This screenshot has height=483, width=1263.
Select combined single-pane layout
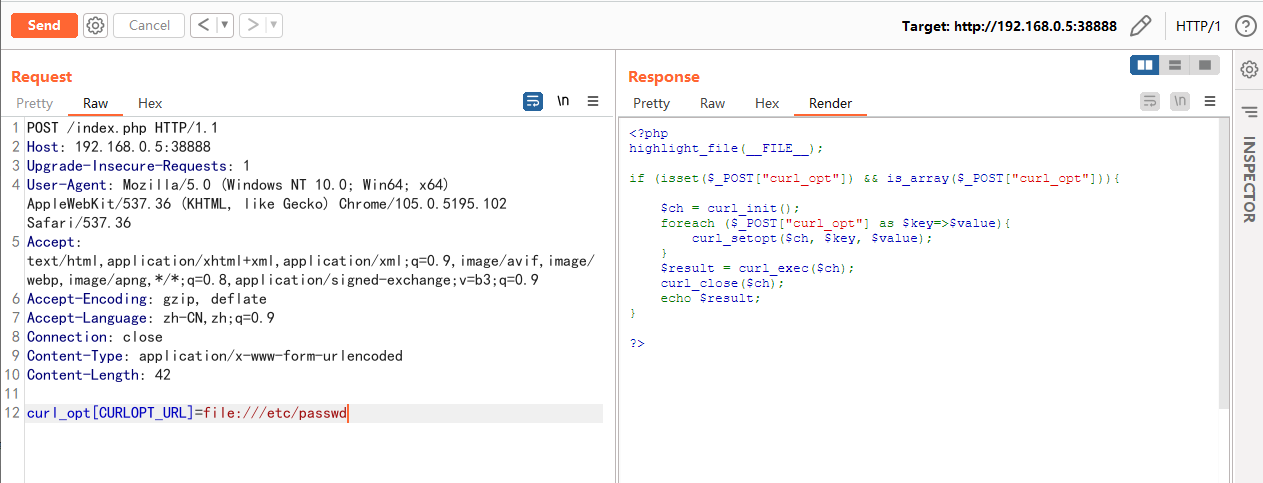[x=1205, y=65]
